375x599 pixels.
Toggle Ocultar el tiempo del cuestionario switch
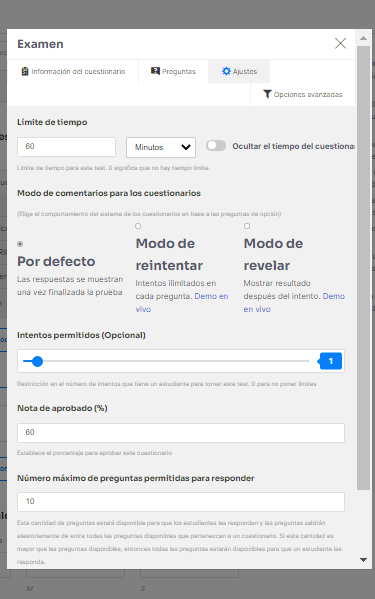click(x=216, y=146)
